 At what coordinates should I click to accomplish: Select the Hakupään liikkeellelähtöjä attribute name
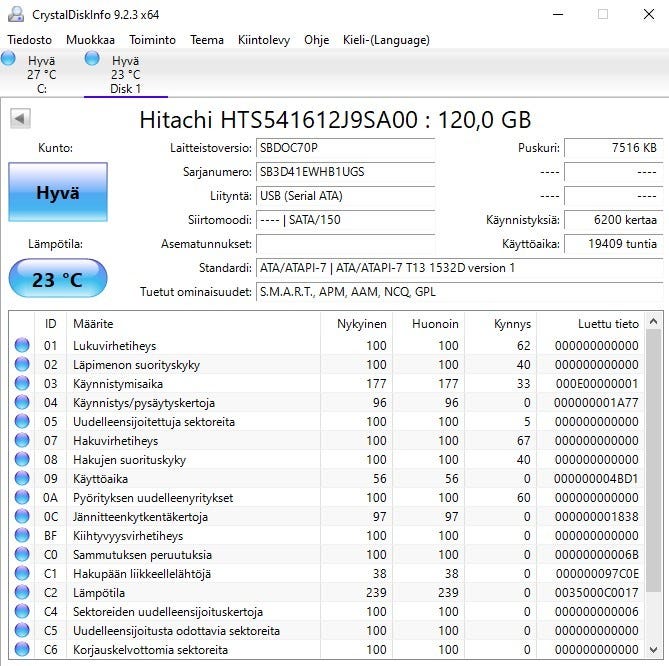142,574
